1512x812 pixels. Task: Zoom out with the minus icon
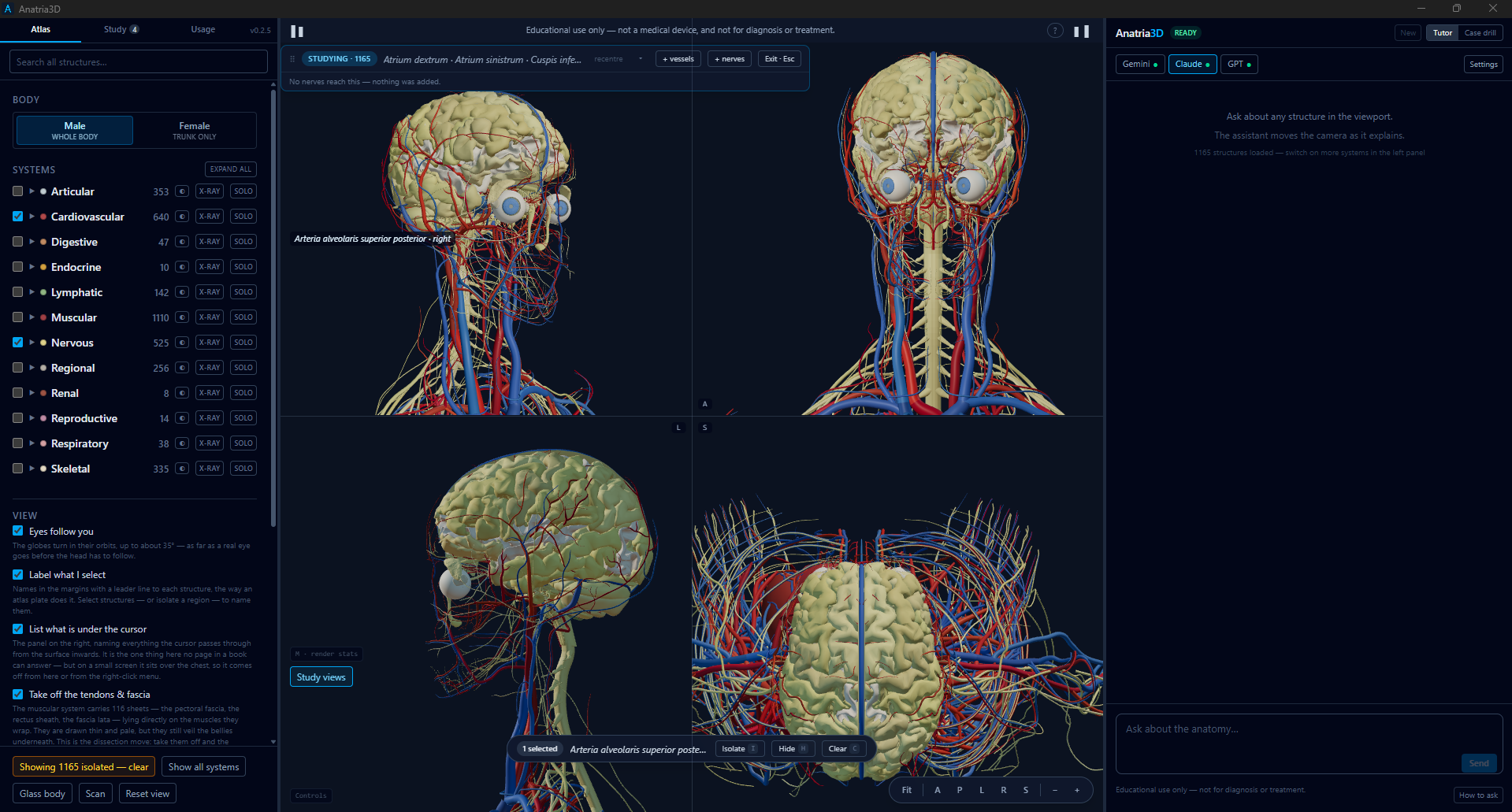pyautogui.click(x=1055, y=790)
